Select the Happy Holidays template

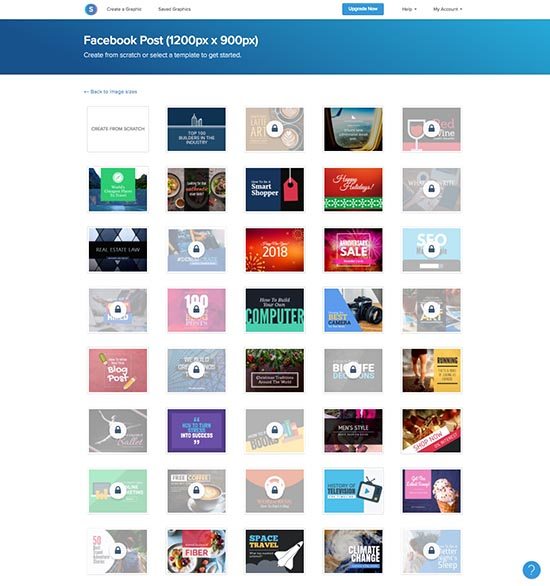(353, 189)
